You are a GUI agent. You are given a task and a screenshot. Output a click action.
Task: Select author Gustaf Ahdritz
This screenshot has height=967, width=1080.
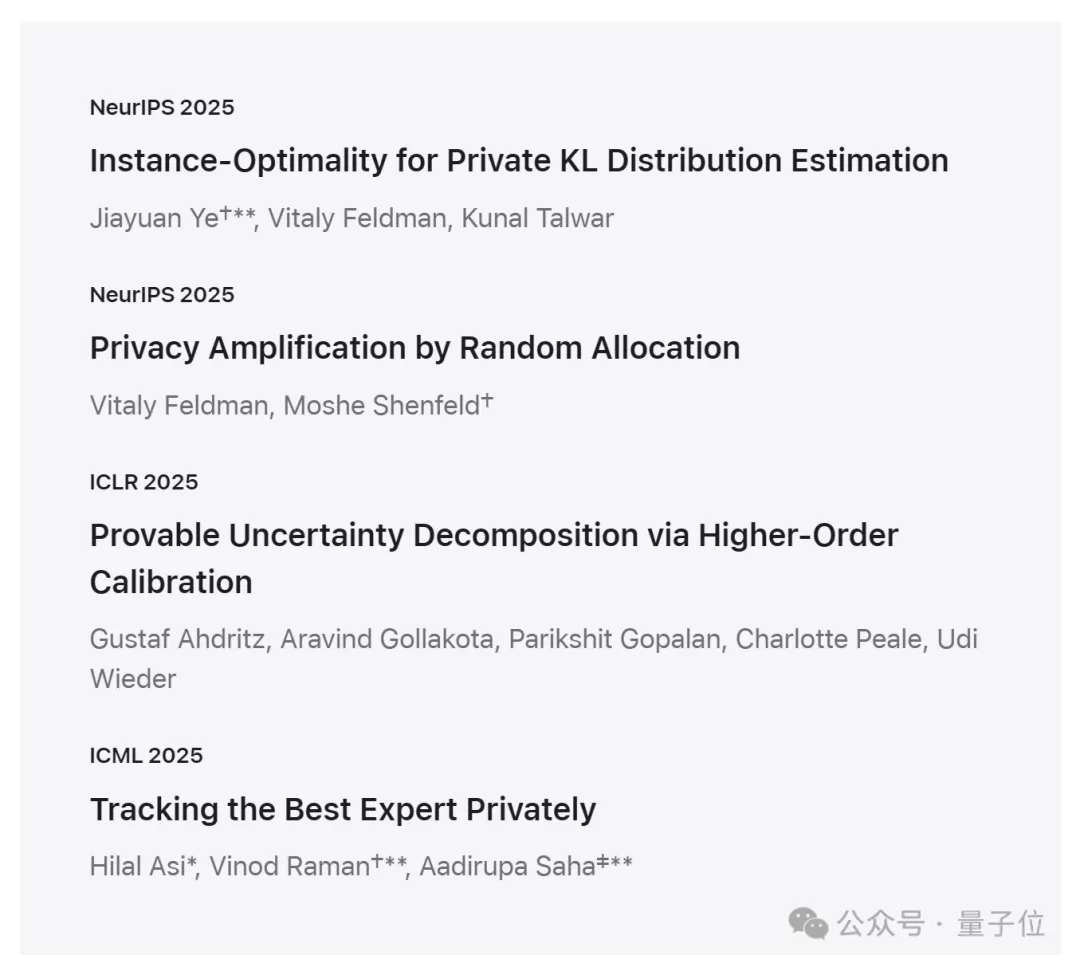pos(177,640)
